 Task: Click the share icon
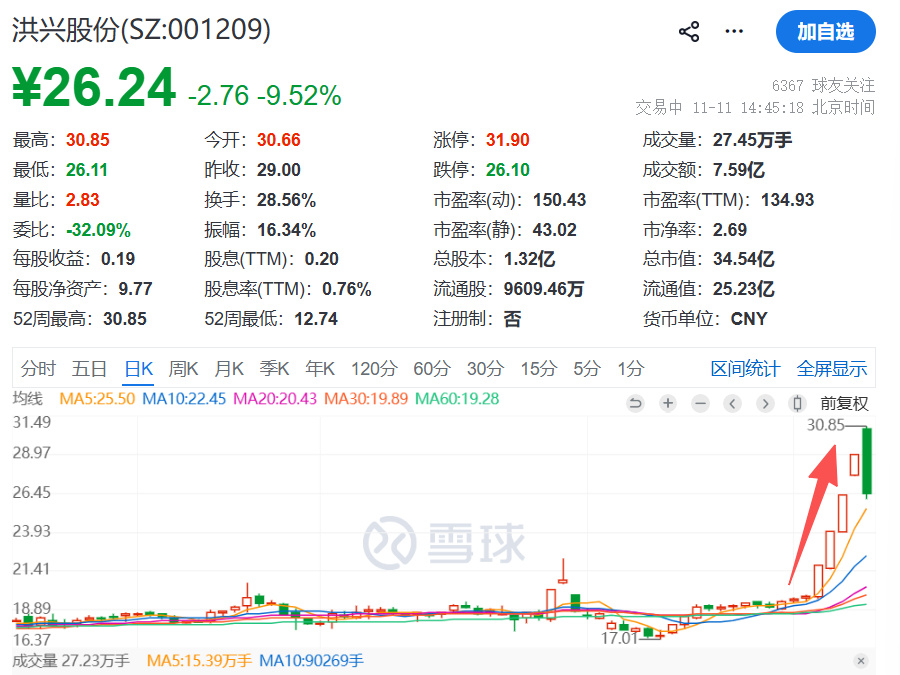click(689, 32)
